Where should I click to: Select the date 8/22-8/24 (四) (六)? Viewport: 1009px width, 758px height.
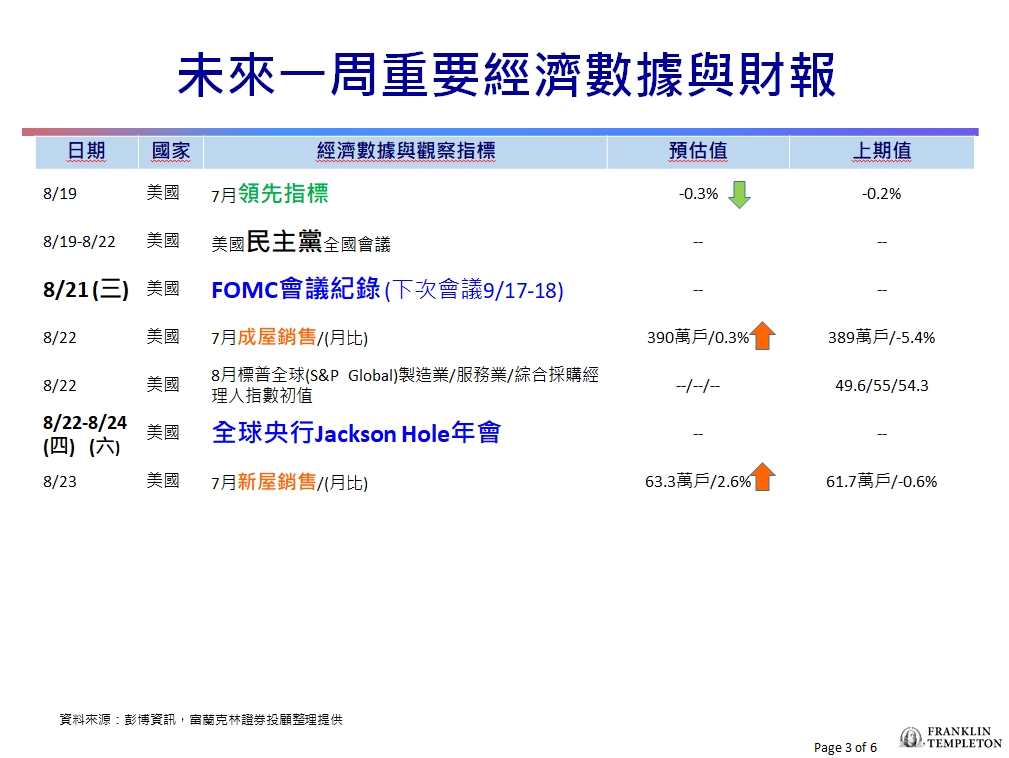84,434
